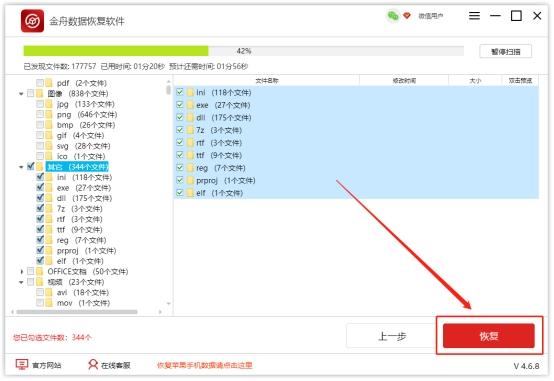The width and height of the screenshot is (554, 381).
Task: Click folder icon of ttf row in file list
Action: [x=190, y=155]
